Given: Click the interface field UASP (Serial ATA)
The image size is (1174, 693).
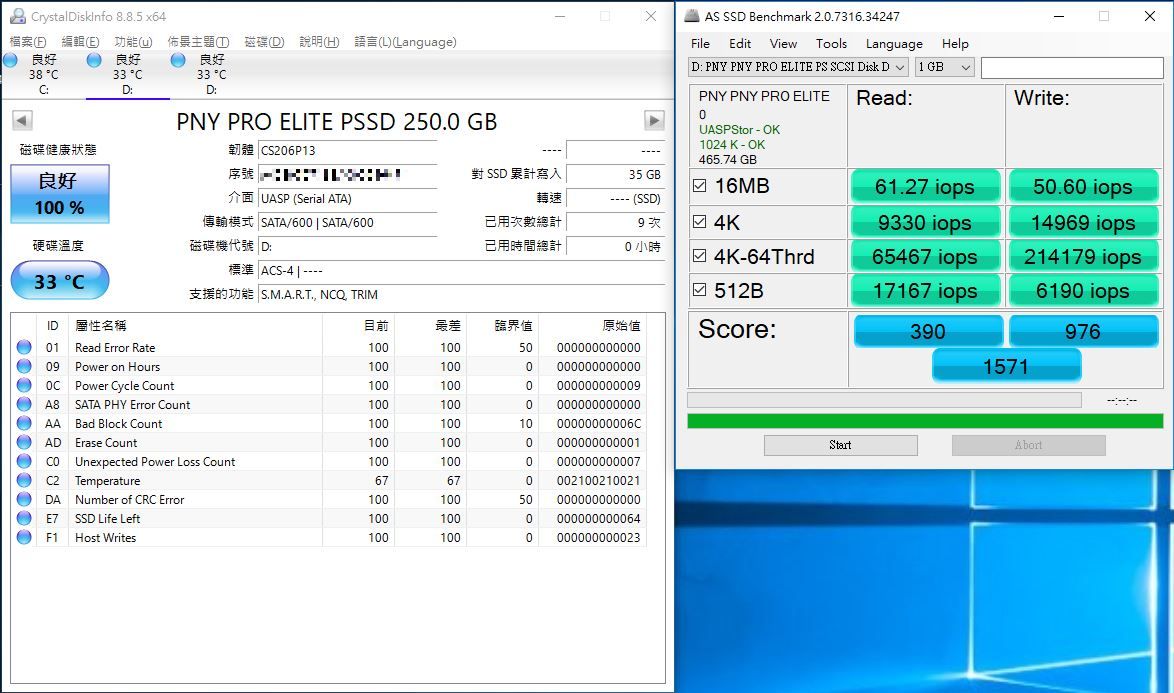Looking at the screenshot, I should coord(347,198).
